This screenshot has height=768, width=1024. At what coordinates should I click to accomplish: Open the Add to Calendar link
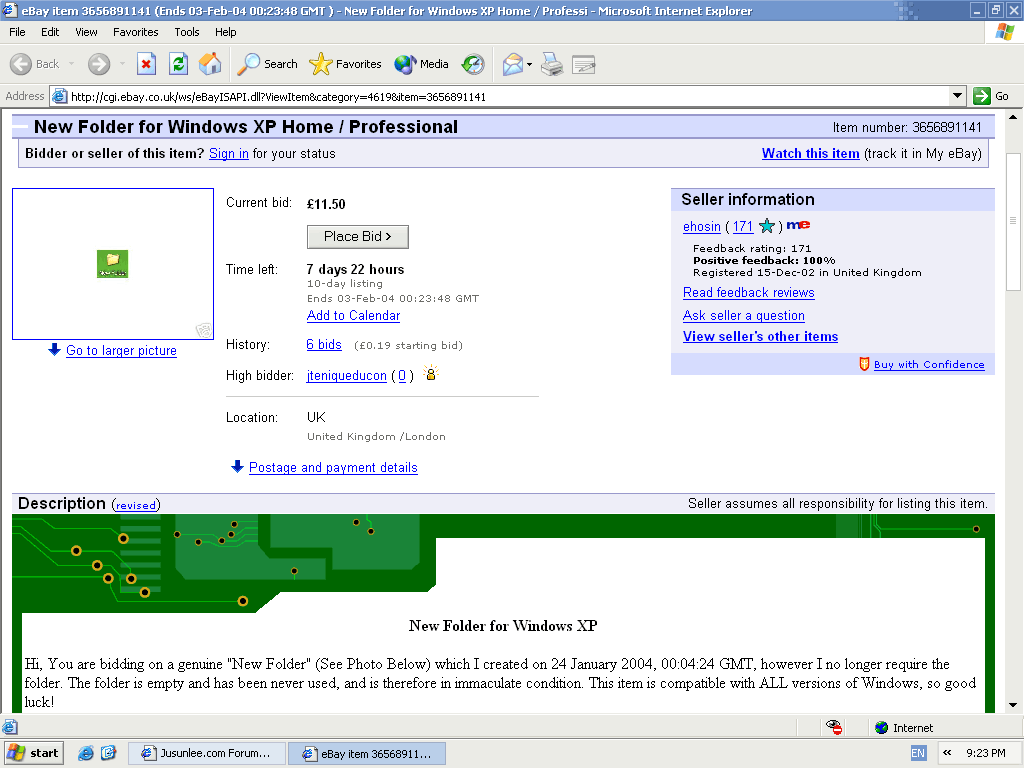(353, 315)
